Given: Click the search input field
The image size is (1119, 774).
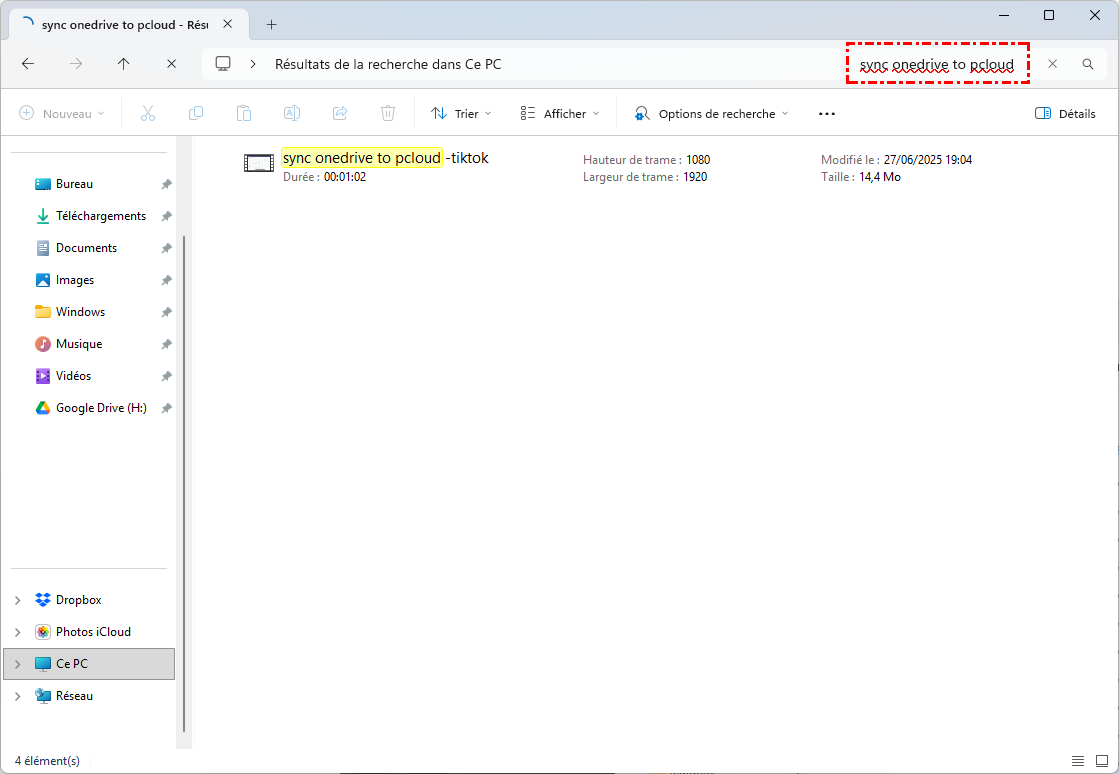Looking at the screenshot, I should click(x=936, y=64).
